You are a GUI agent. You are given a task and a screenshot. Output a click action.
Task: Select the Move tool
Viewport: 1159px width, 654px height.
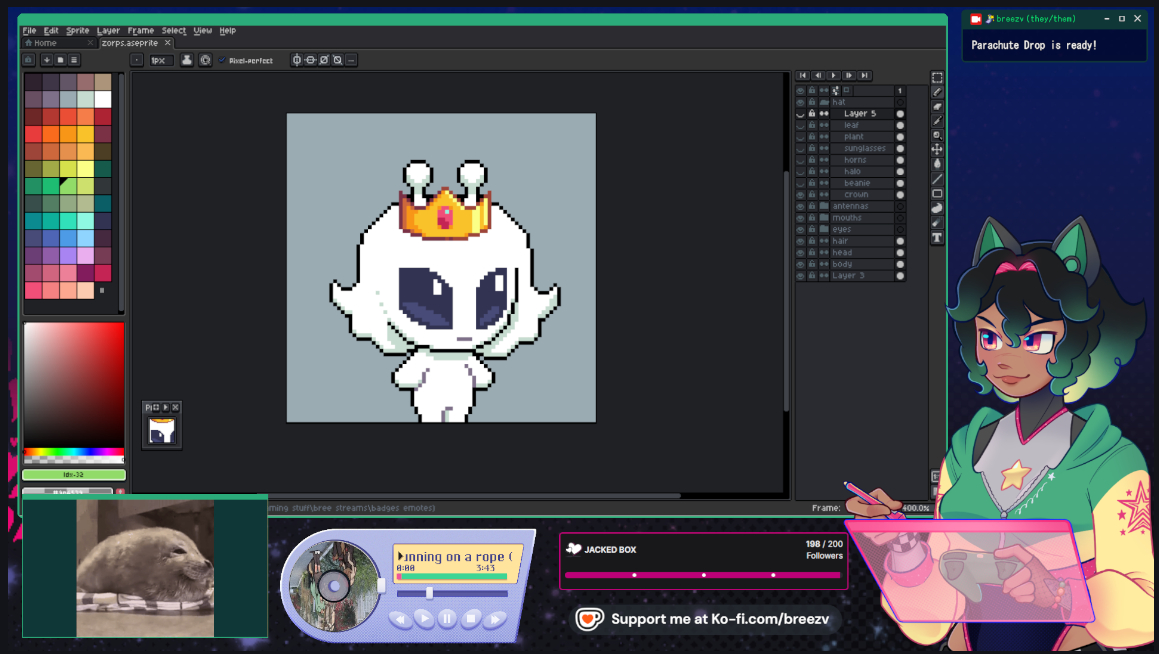point(937,150)
